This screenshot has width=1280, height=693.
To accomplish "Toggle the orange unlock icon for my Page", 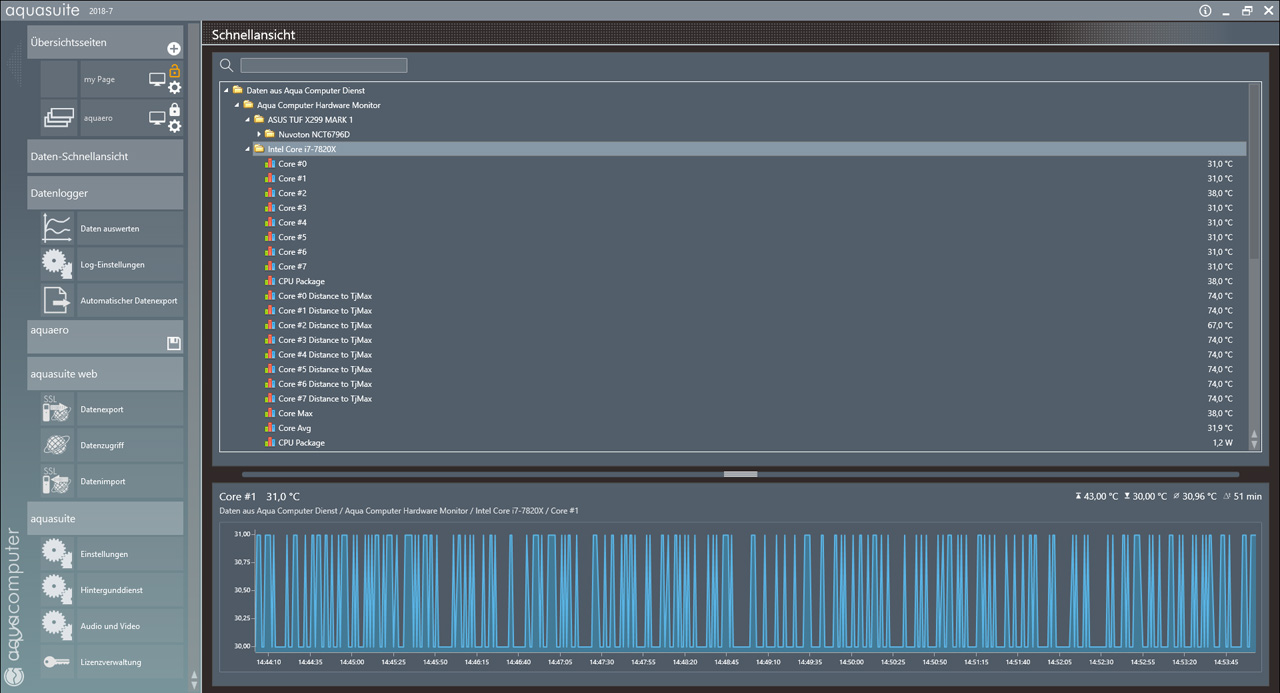I will (174, 70).
